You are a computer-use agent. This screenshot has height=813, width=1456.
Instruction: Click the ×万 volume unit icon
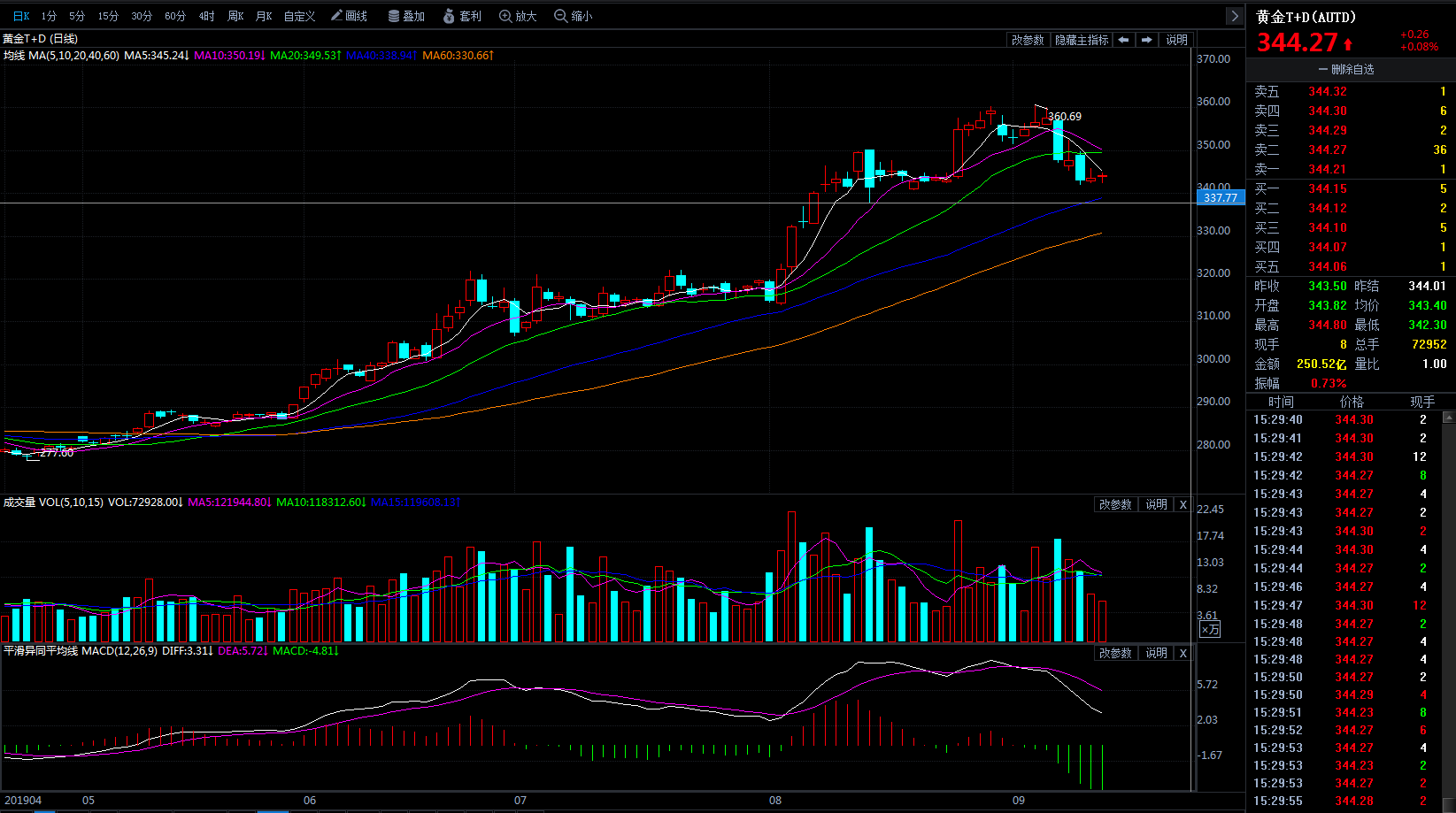tap(1210, 629)
